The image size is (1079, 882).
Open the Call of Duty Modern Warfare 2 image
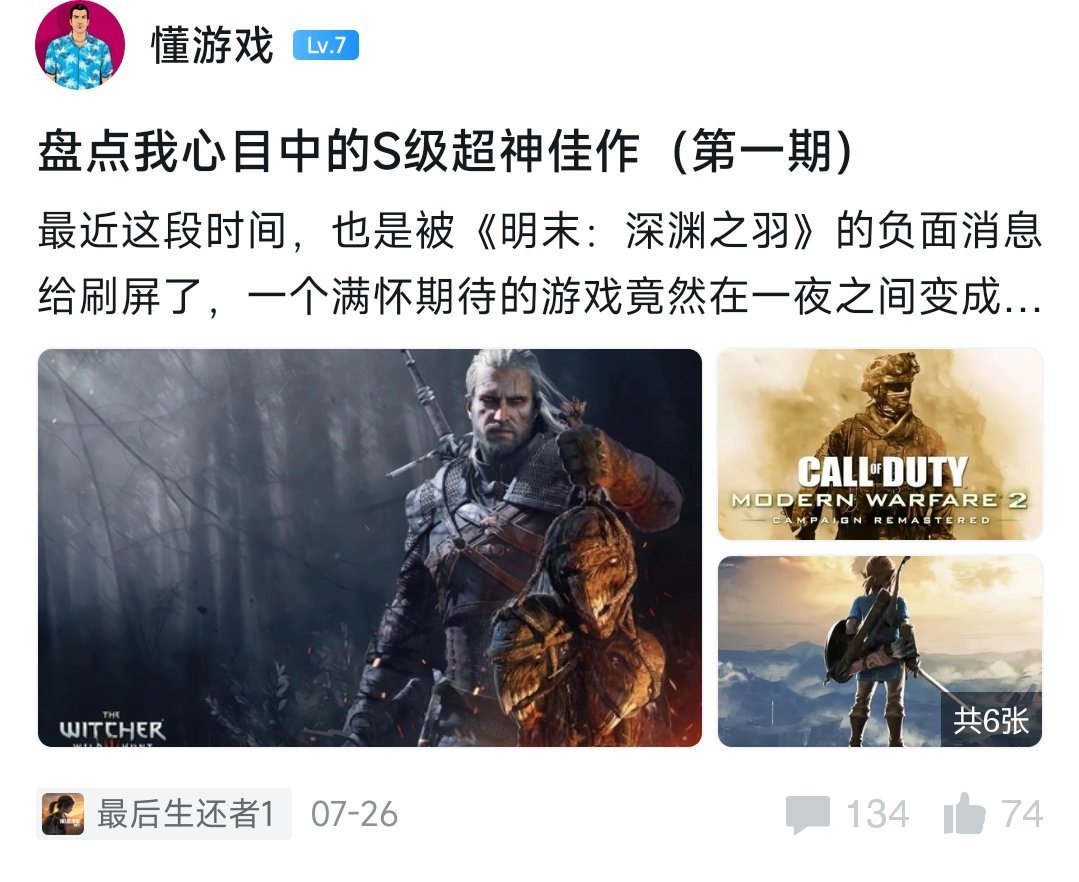tap(880, 444)
